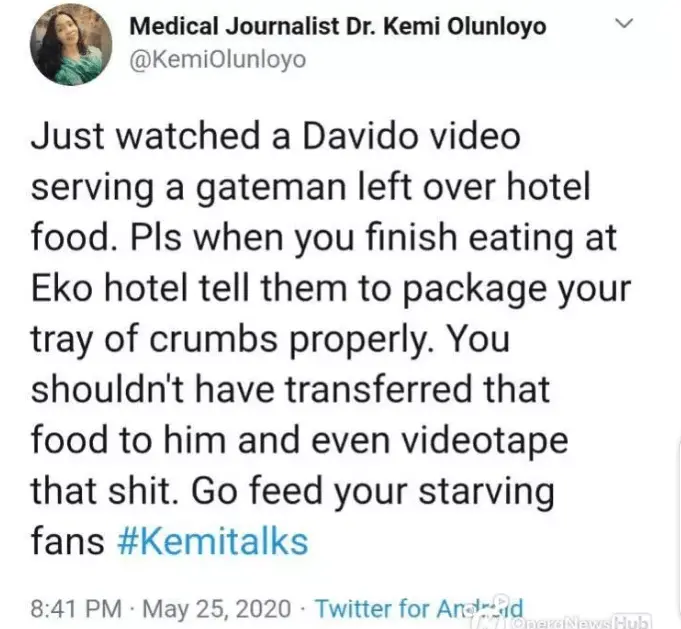Click the @KemiOlunloyo handle
This screenshot has width=681, height=629.
(x=218, y=60)
